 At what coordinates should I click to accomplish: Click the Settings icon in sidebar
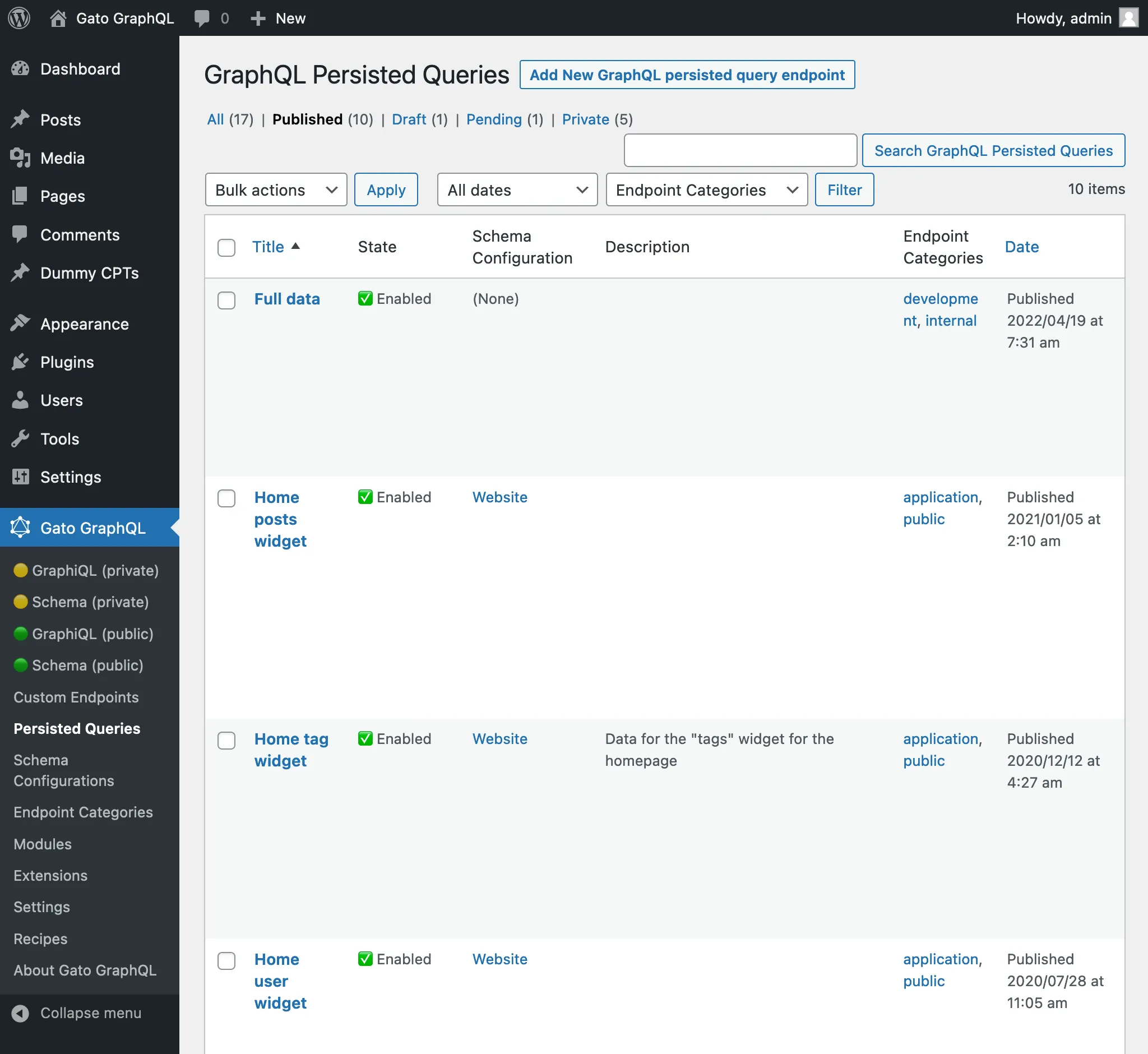click(x=20, y=476)
